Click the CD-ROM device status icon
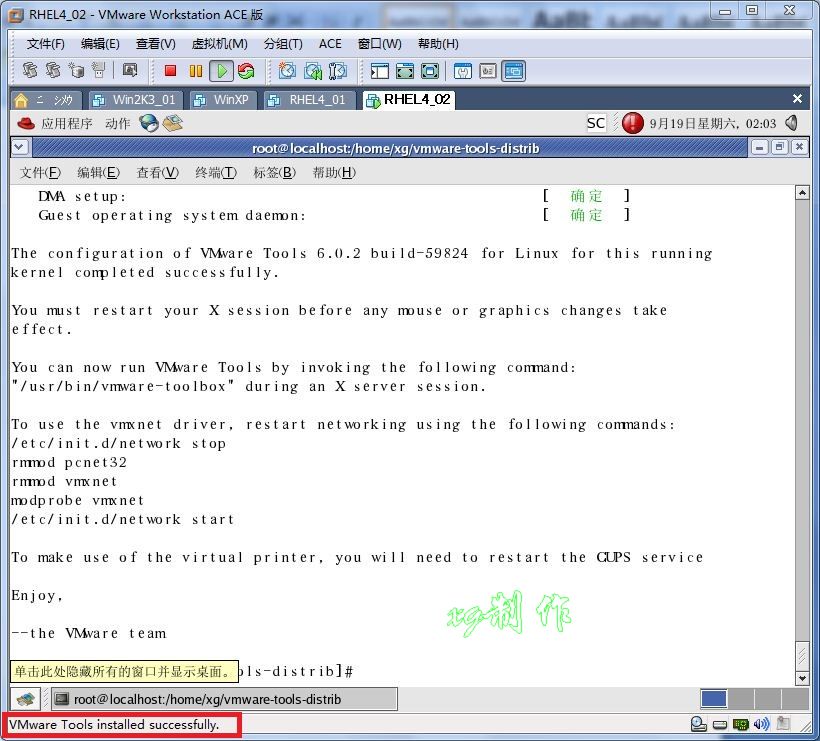Screen dimensions: 820x741 pyautogui.click(x=698, y=724)
